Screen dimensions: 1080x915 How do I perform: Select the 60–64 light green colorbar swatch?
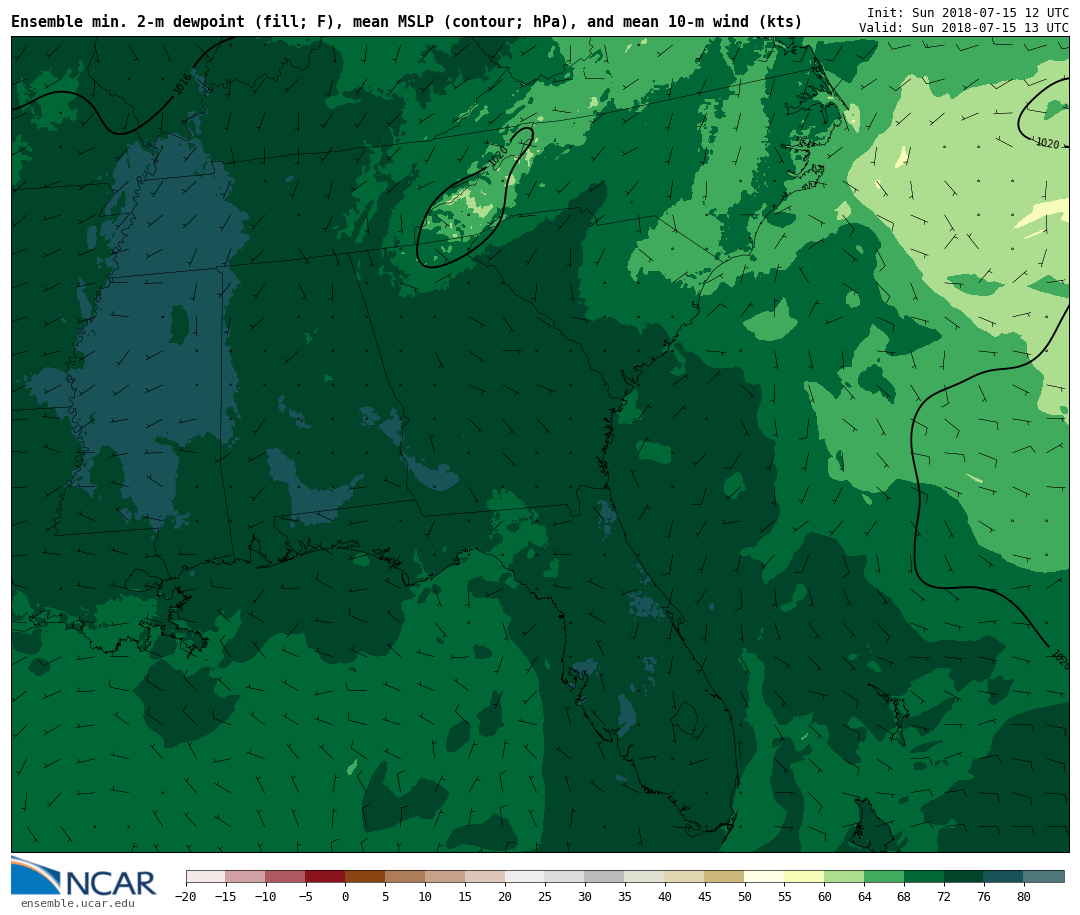pyautogui.click(x=844, y=877)
